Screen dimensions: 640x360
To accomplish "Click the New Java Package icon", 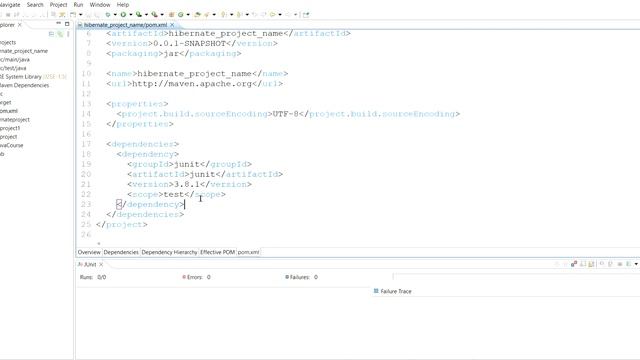I will [171, 14].
